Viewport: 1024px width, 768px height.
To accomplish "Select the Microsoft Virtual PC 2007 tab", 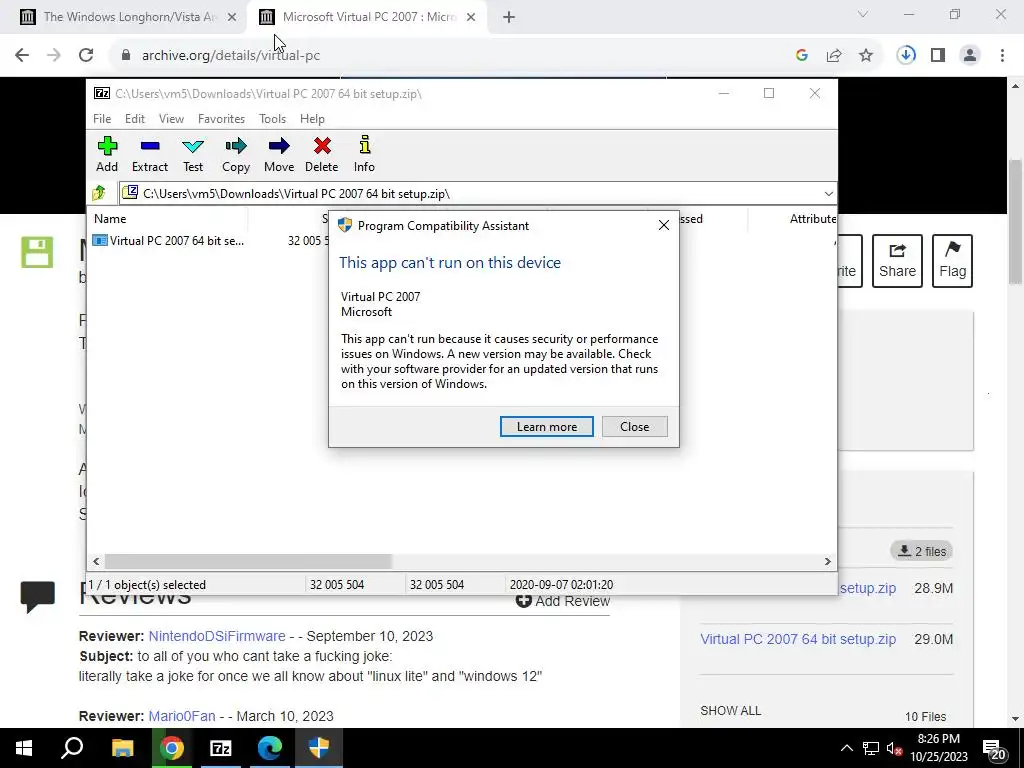I will pyautogui.click(x=366, y=17).
